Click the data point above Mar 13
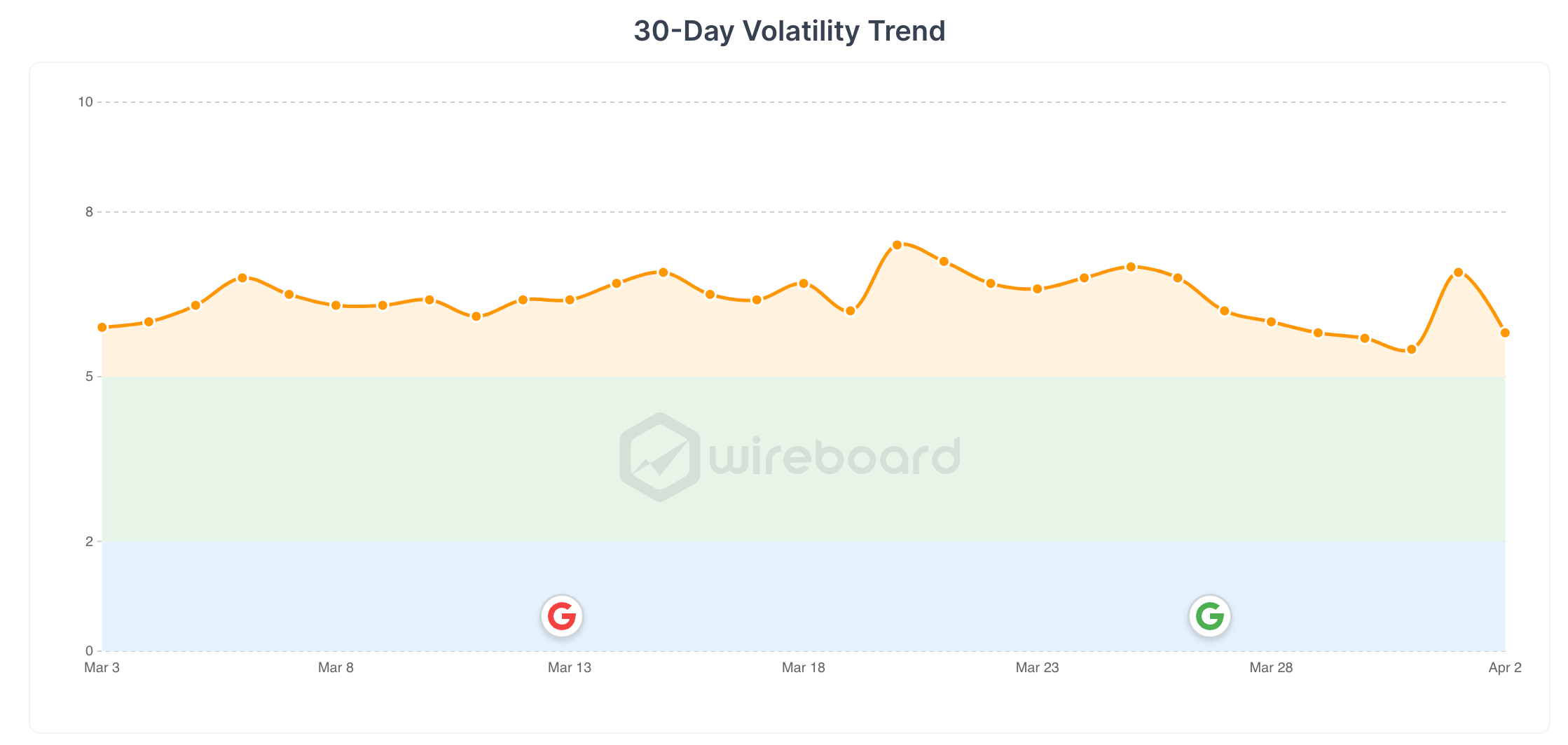This screenshot has width=1568, height=745. point(570,300)
